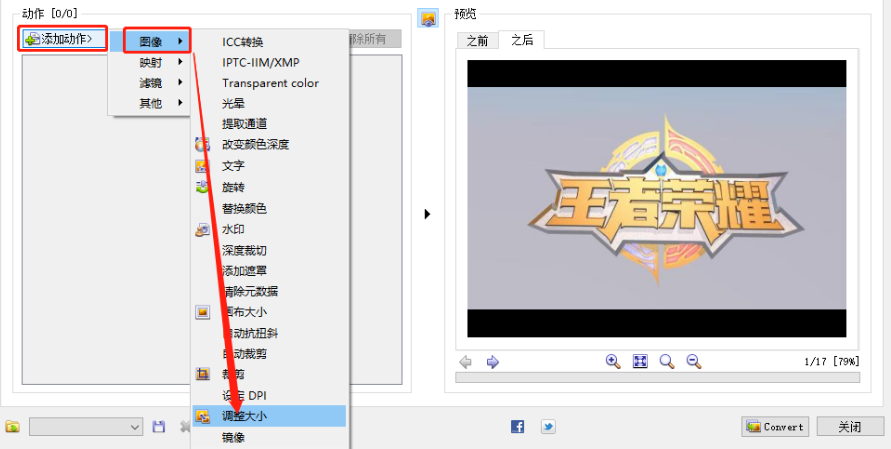Click the 添加动作> button
Image resolution: width=891 pixels, height=449 pixels.
pos(63,39)
